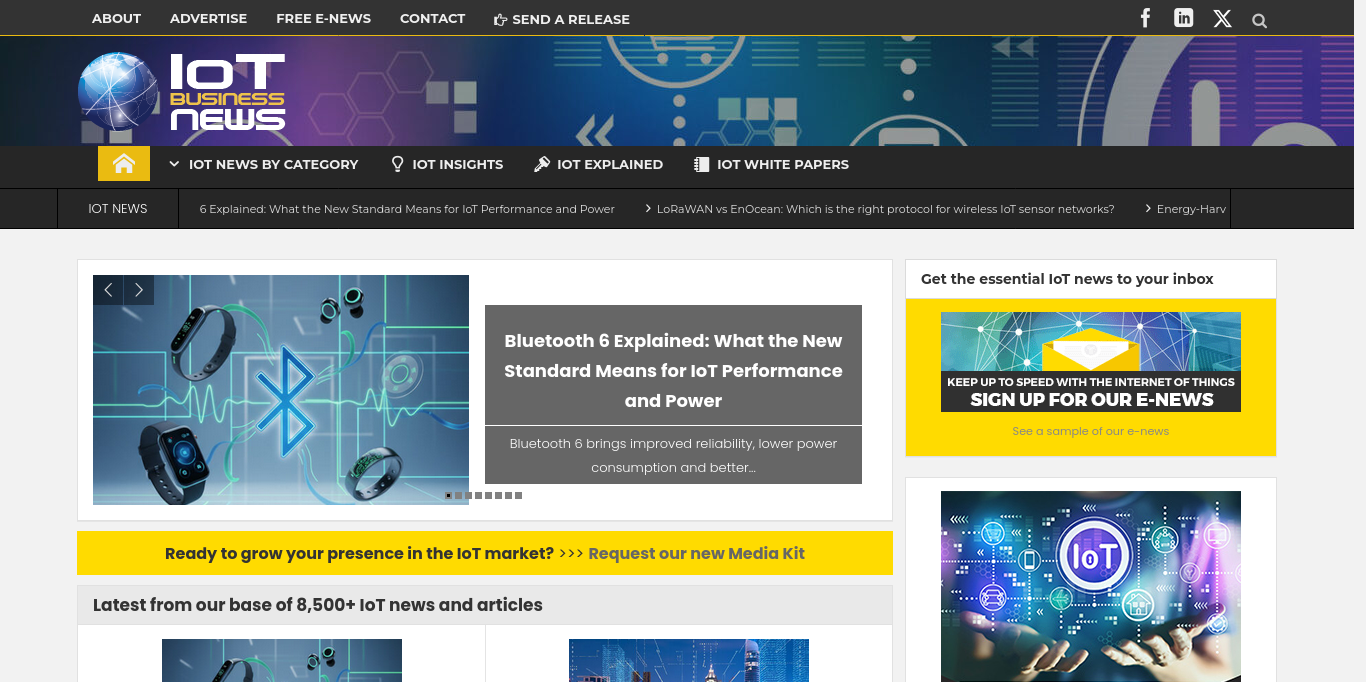Open the IoT Explained menu

pyautogui.click(x=598, y=164)
